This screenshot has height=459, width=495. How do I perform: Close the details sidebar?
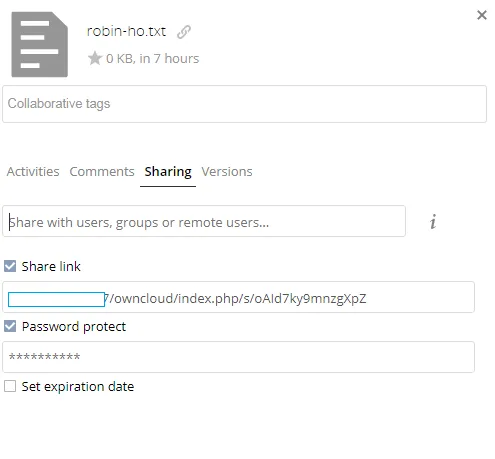coord(482,15)
